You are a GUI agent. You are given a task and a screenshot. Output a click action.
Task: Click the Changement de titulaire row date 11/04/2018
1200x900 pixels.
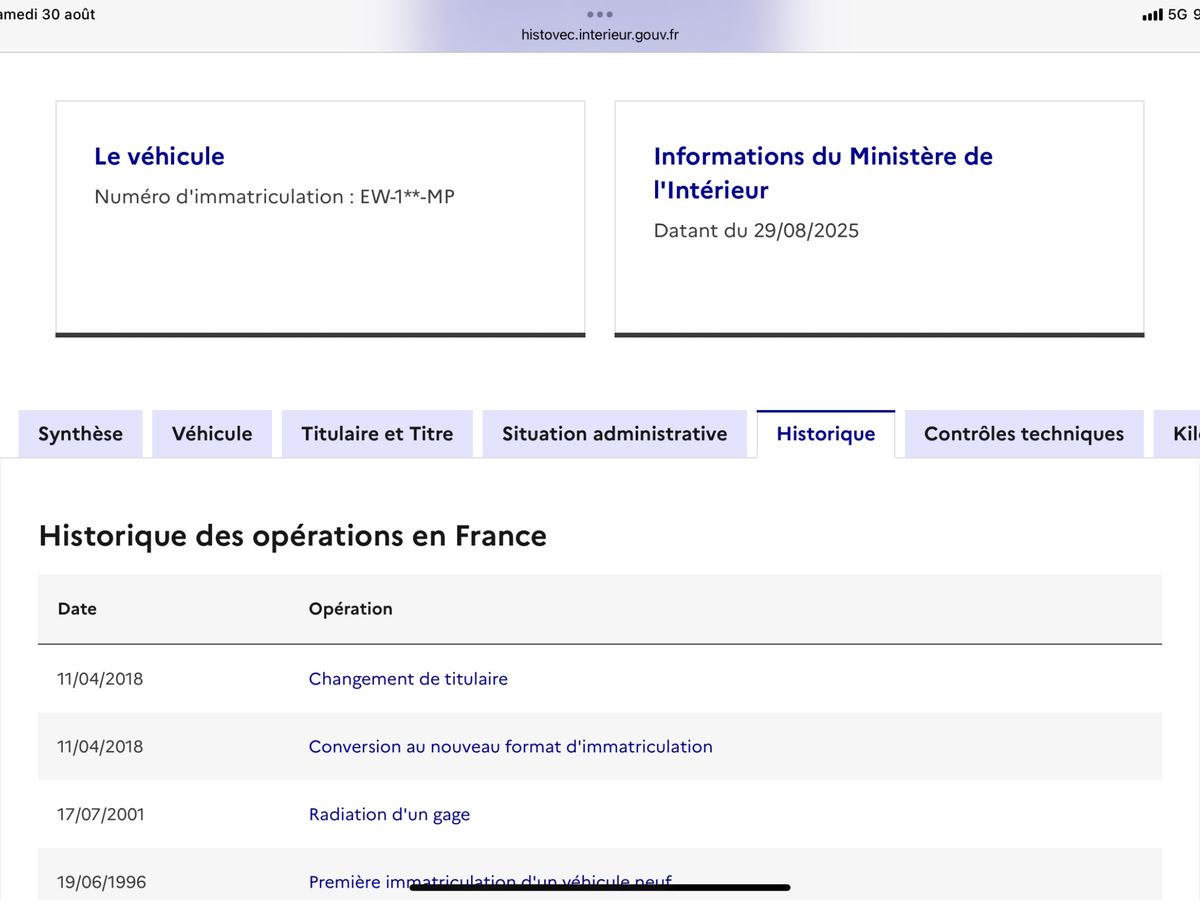pyautogui.click(x=100, y=679)
